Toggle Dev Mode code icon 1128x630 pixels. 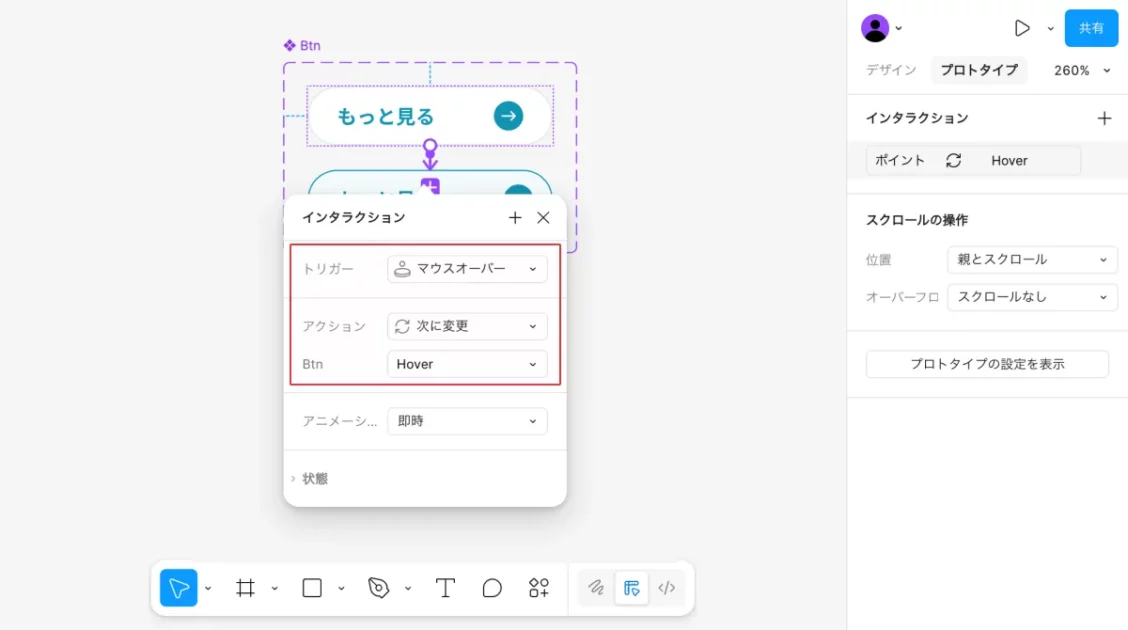pos(667,588)
